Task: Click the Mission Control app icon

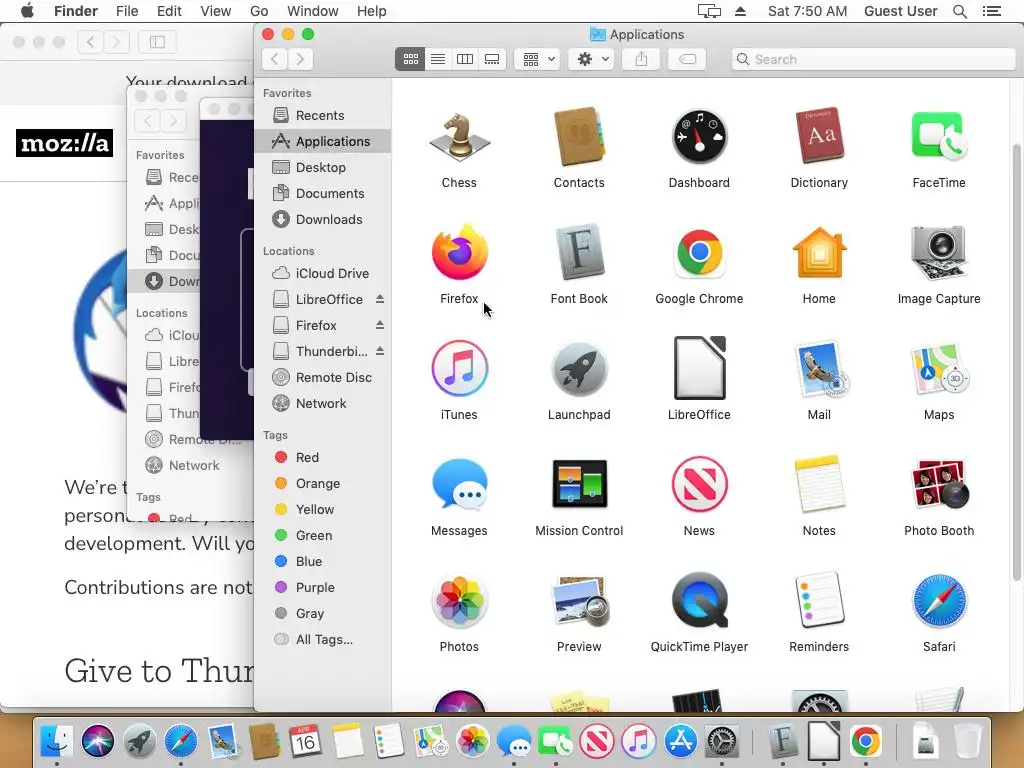Action: 579,484
